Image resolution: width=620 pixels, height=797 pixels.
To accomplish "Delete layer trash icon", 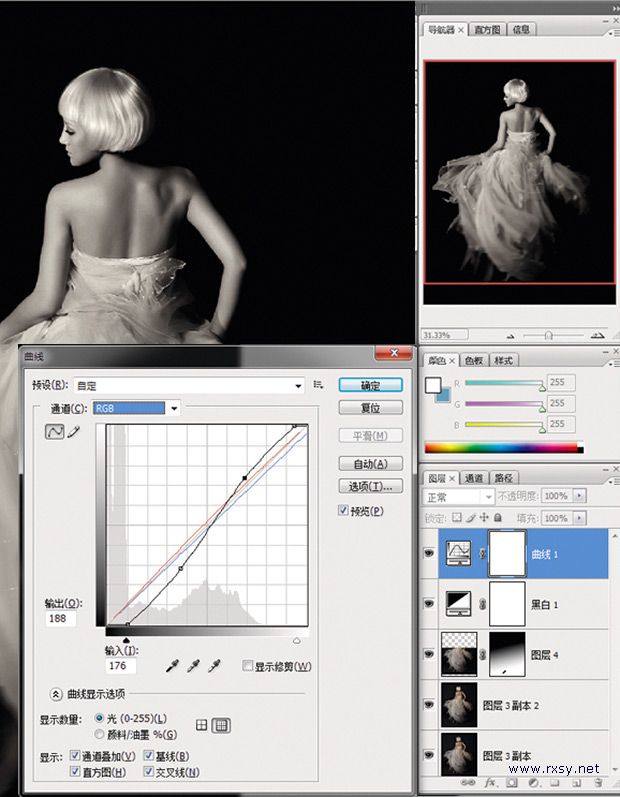I will point(598,783).
